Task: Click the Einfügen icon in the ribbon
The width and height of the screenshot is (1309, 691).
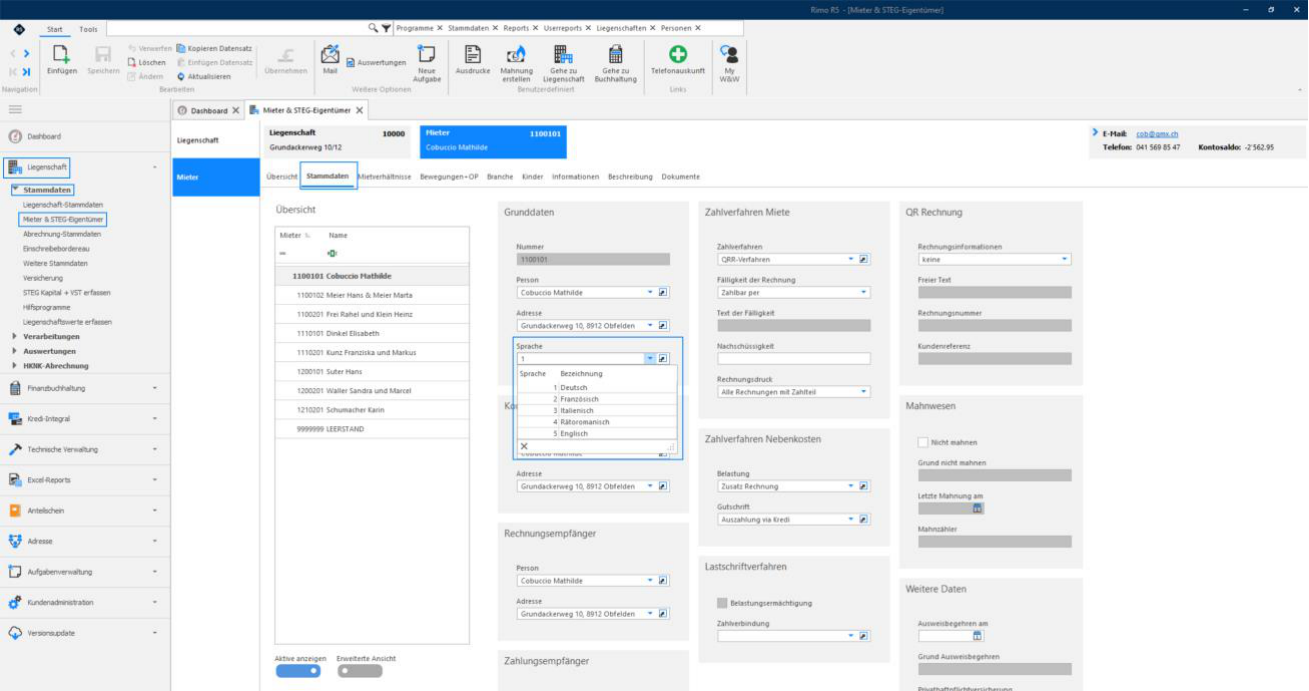Action: [61, 54]
